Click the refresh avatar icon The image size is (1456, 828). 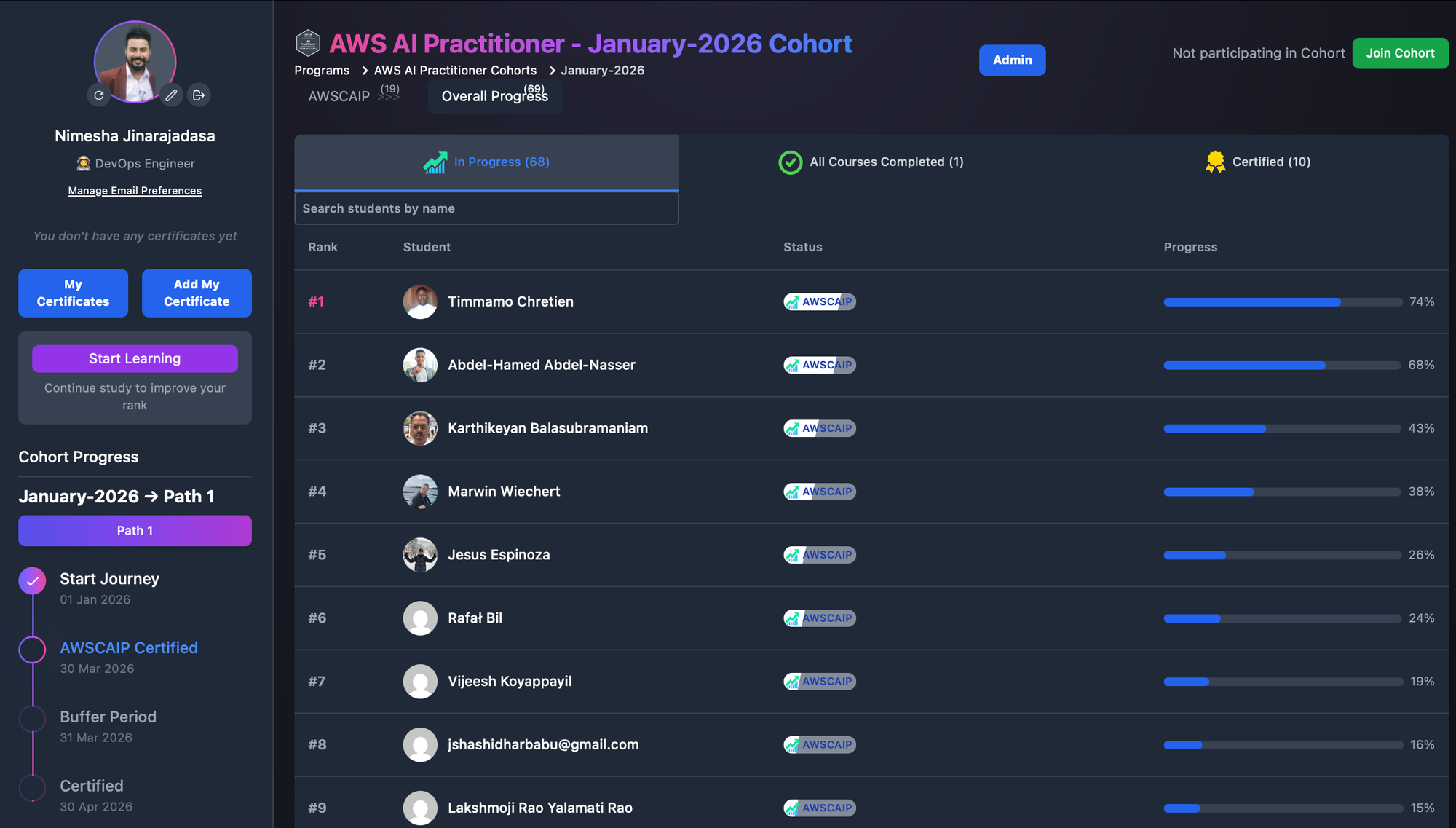tap(99, 95)
